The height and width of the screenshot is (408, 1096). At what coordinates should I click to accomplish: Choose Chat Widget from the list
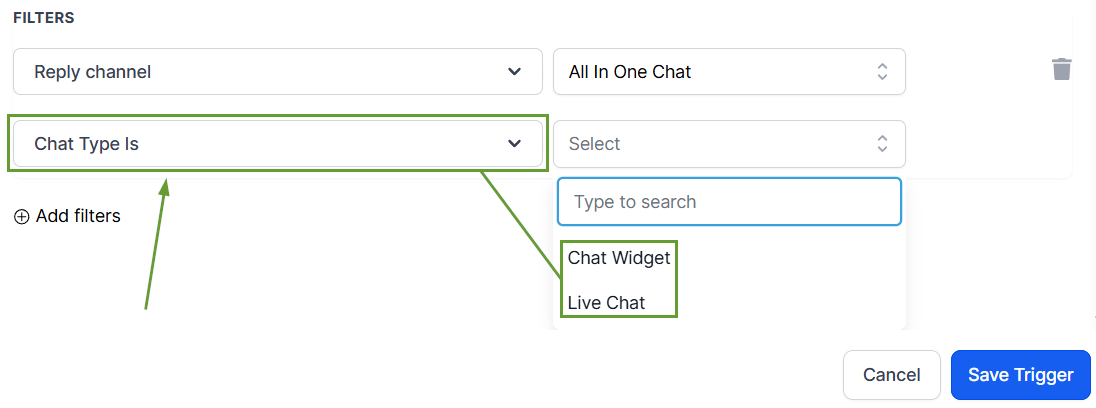(619, 257)
